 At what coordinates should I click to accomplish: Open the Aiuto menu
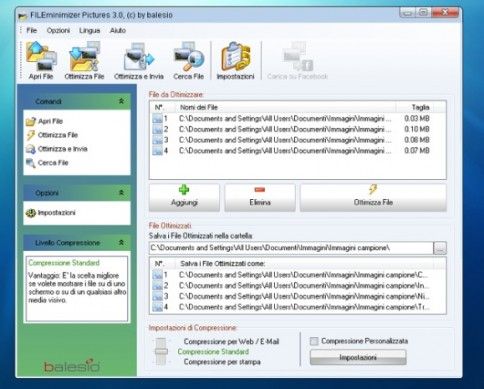click(118, 30)
